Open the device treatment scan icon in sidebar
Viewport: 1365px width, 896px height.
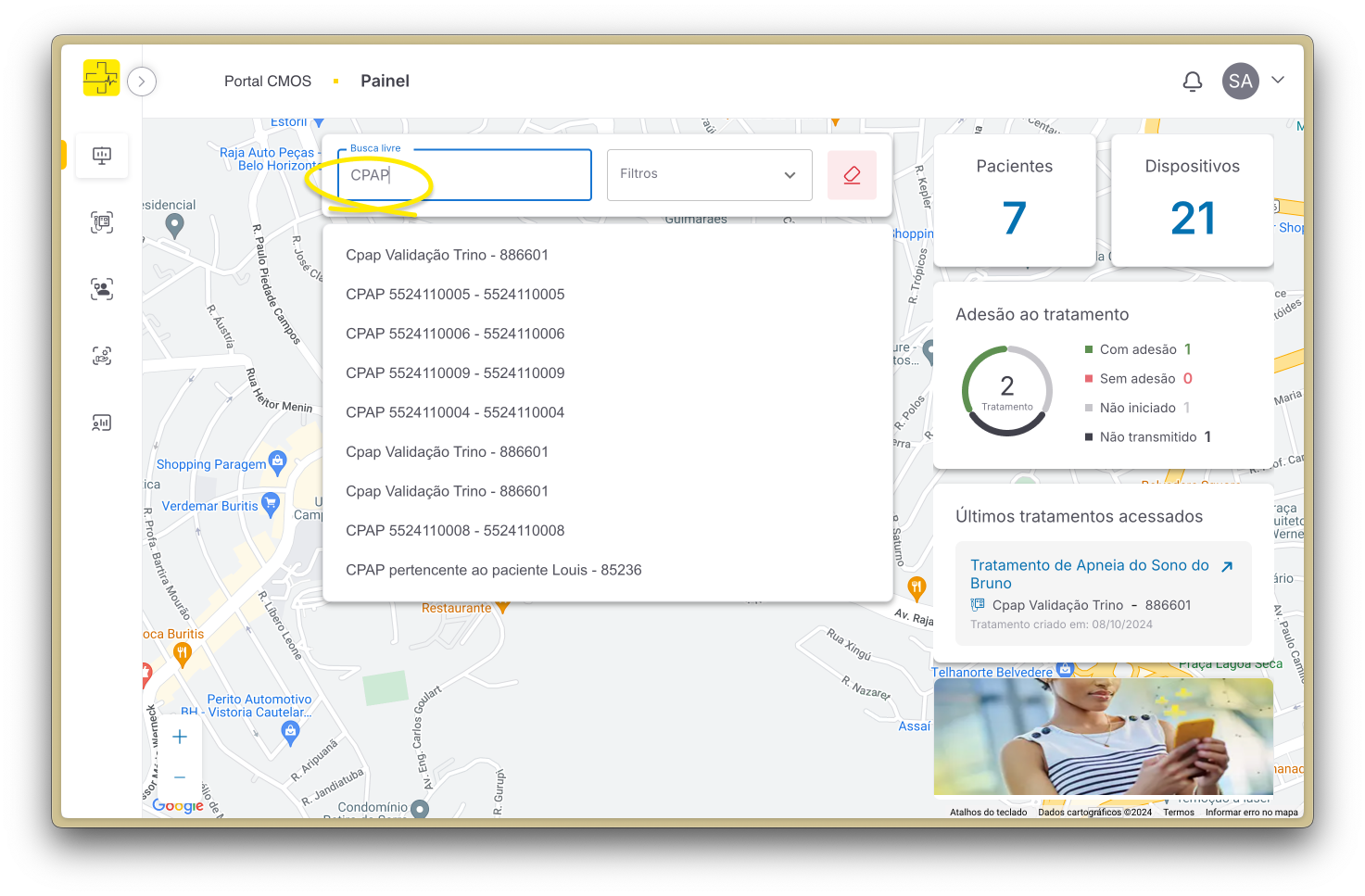click(102, 222)
